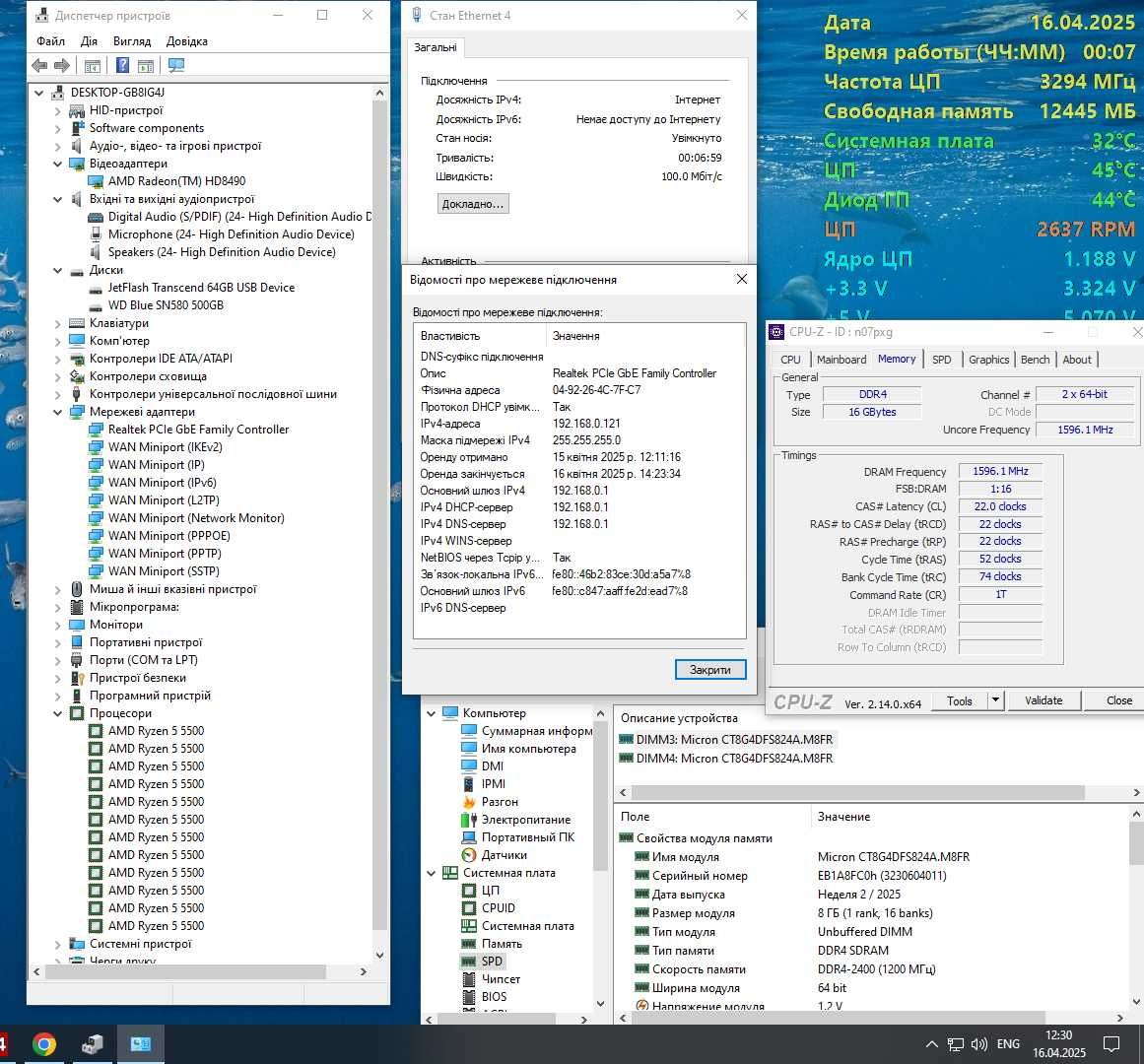Image resolution: width=1144 pixels, height=1064 pixels.
Task: Collapse the Диски node
Action: point(57,270)
